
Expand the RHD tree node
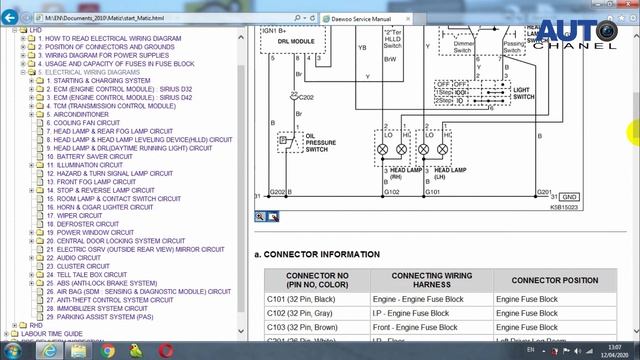[14, 325]
